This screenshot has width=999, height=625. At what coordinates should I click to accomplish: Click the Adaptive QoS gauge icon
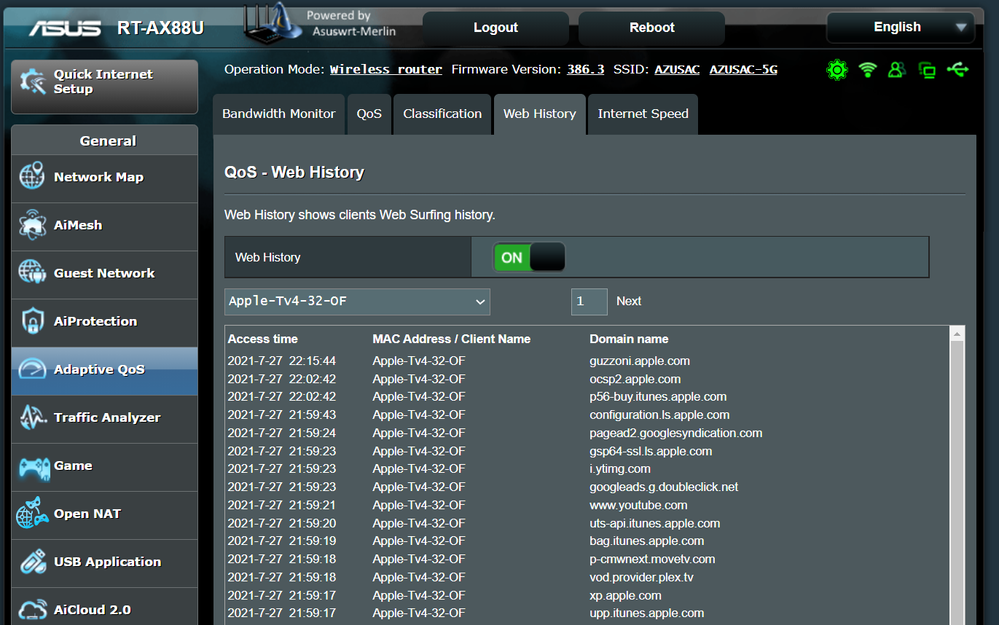(32, 369)
